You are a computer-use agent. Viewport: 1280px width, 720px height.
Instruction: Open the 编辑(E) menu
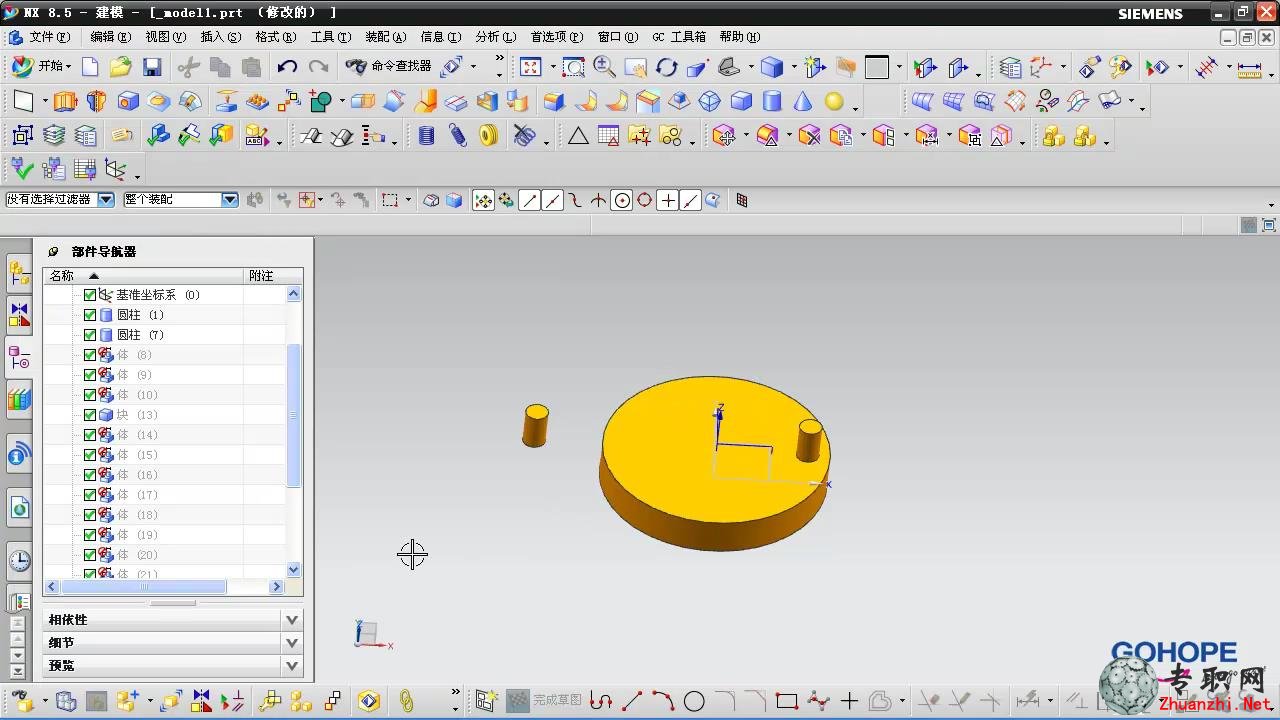[x=111, y=37]
